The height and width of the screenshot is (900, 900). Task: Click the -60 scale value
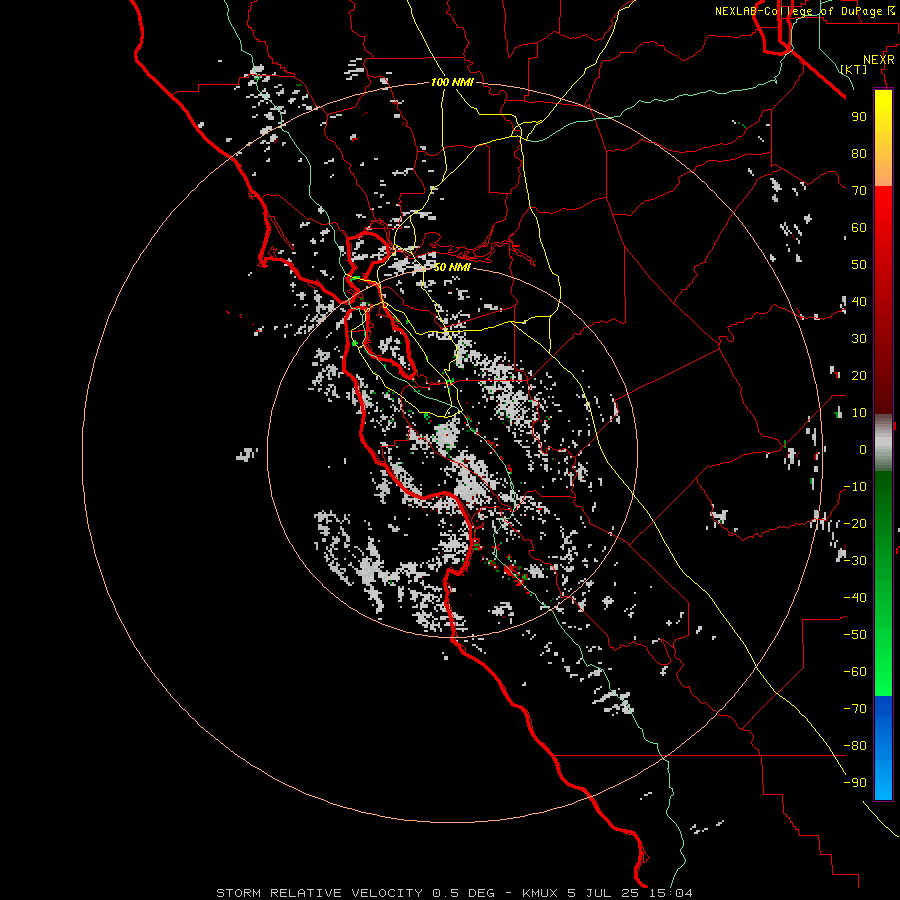[855, 672]
